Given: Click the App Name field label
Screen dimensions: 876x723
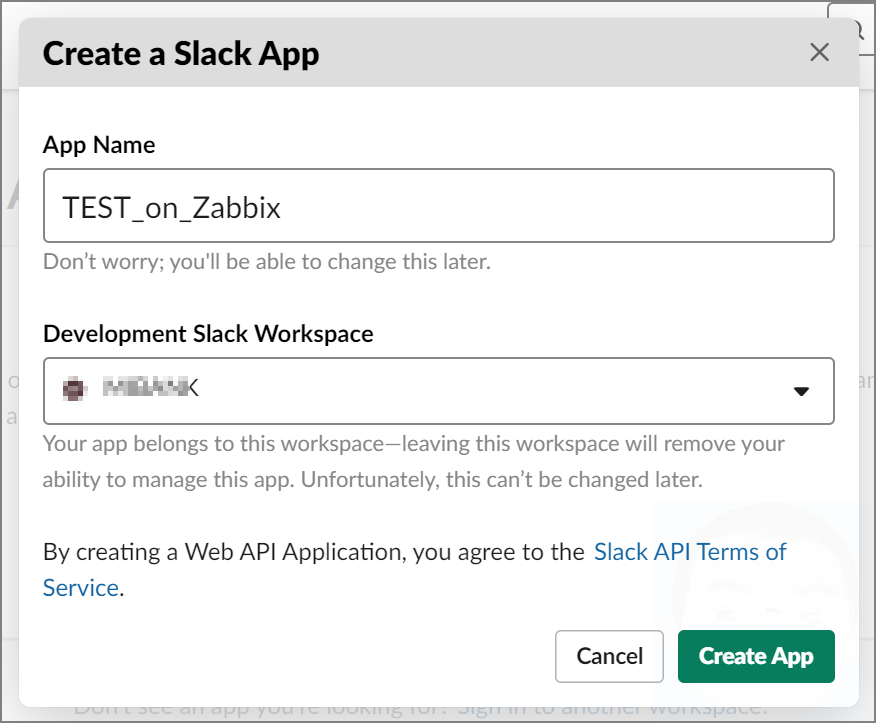Looking at the screenshot, I should (x=98, y=145).
